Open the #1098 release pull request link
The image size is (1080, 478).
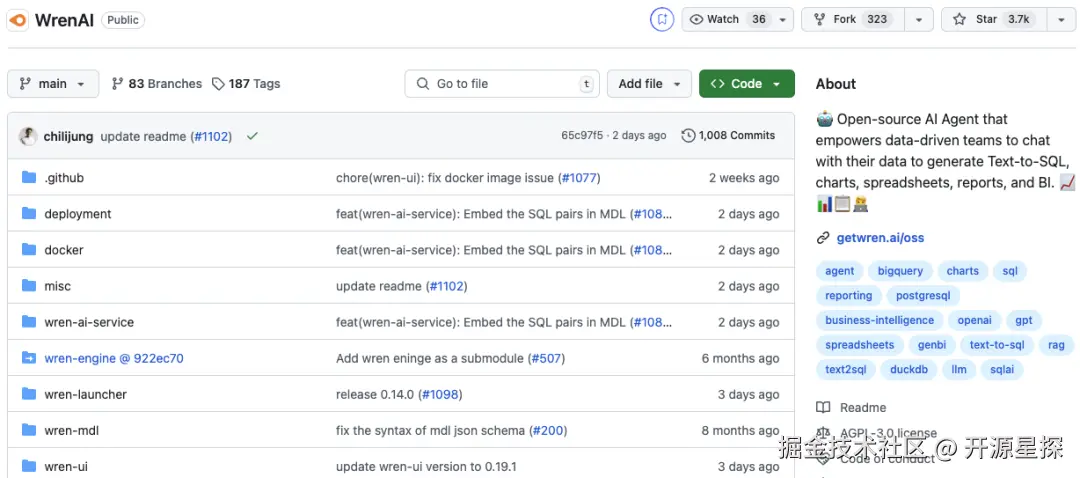coord(439,395)
